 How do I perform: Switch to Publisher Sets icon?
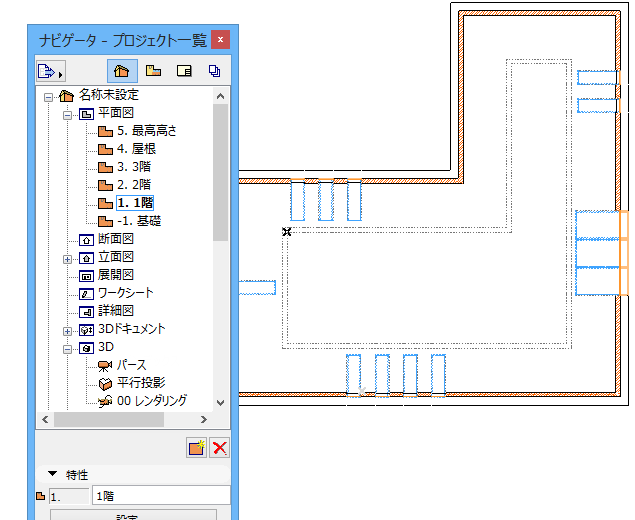[214, 71]
